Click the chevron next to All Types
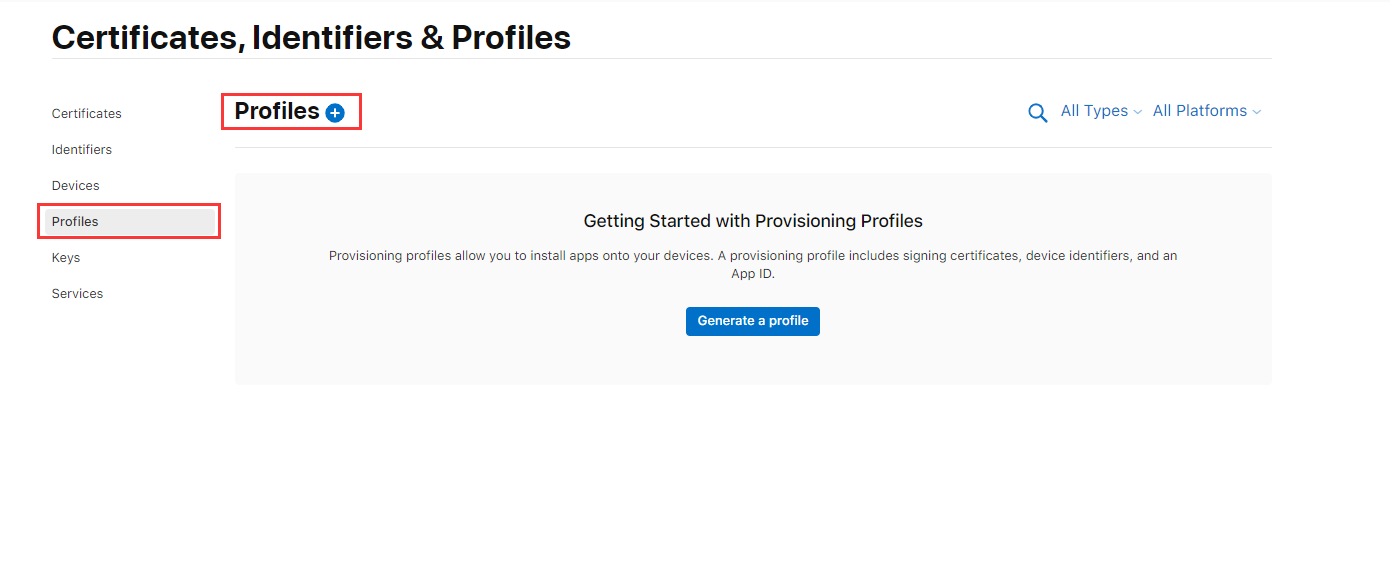Screen dimensions: 1390x571 (x=1137, y=112)
